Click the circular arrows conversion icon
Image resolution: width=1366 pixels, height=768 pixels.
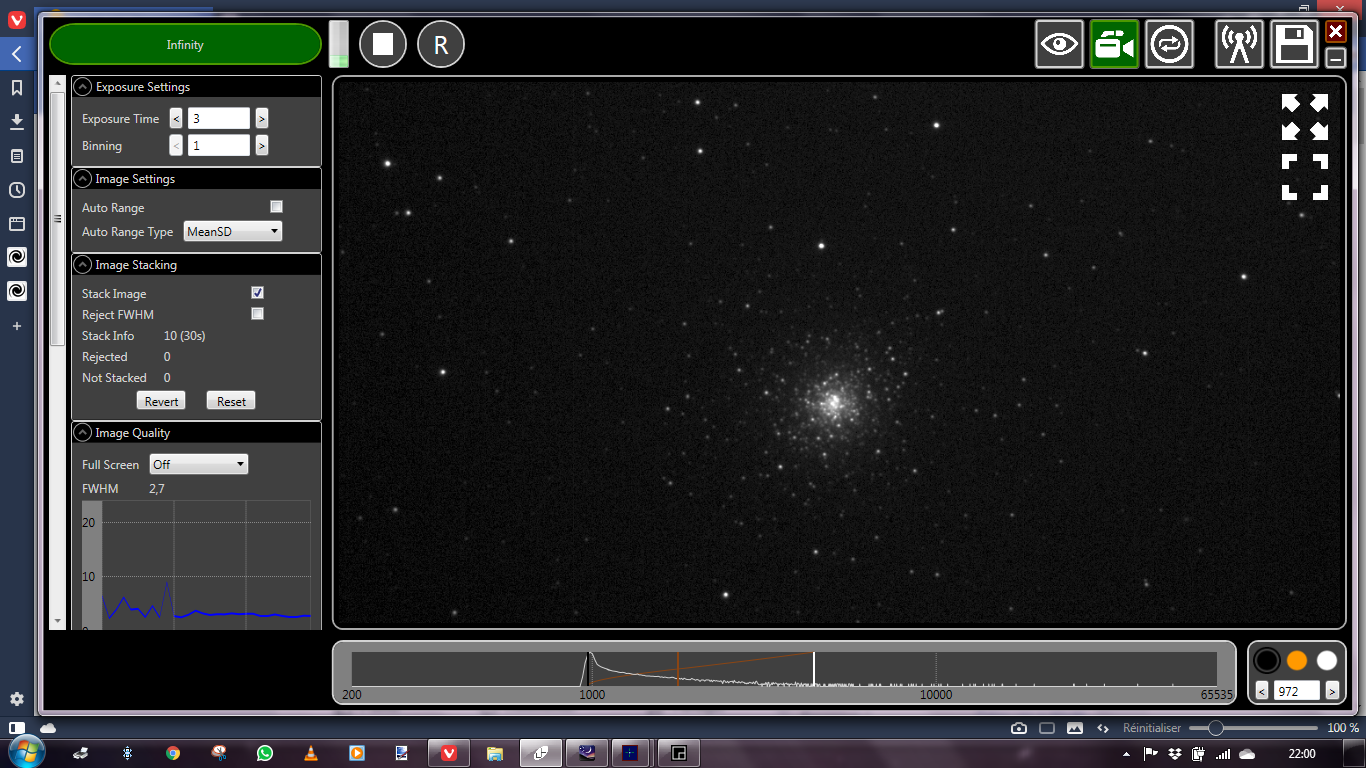[1170, 45]
